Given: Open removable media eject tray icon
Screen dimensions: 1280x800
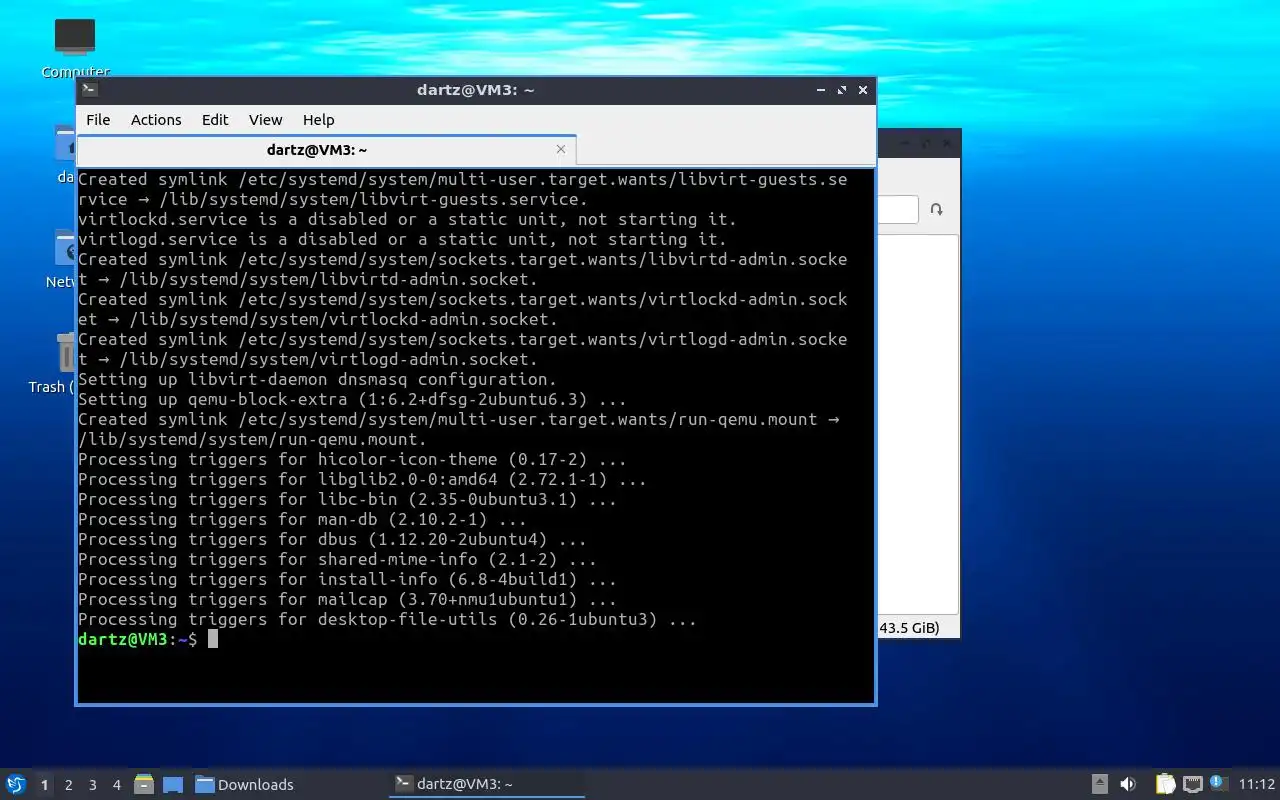Looking at the screenshot, I should click(1099, 784).
